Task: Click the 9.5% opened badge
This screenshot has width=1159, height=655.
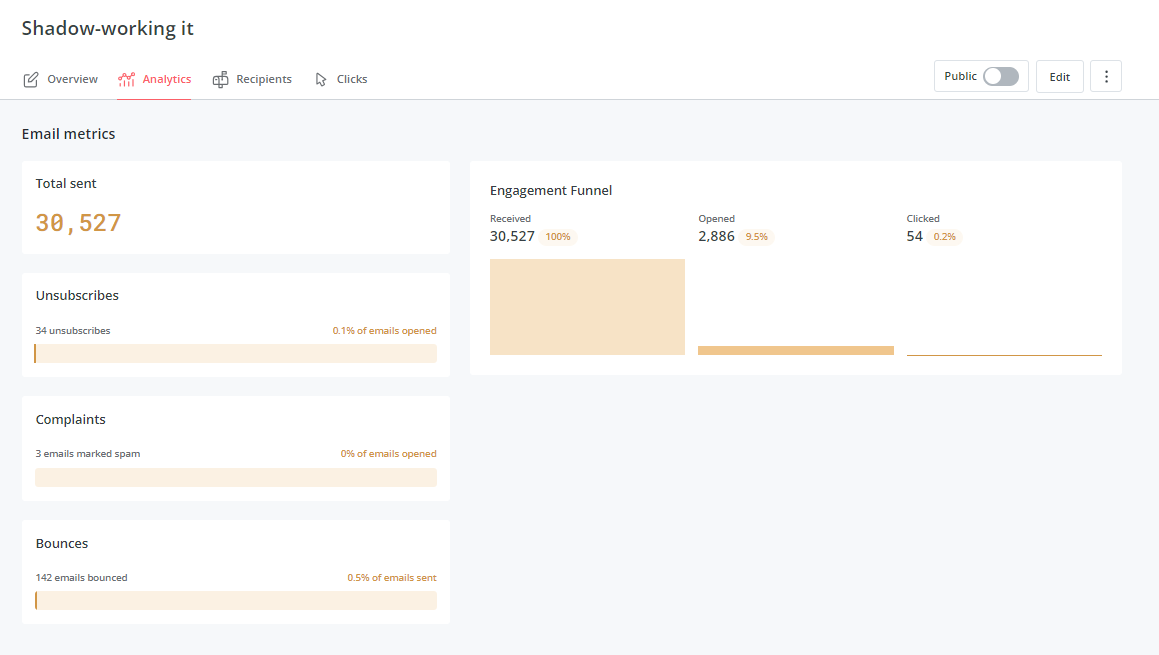Action: click(x=755, y=236)
